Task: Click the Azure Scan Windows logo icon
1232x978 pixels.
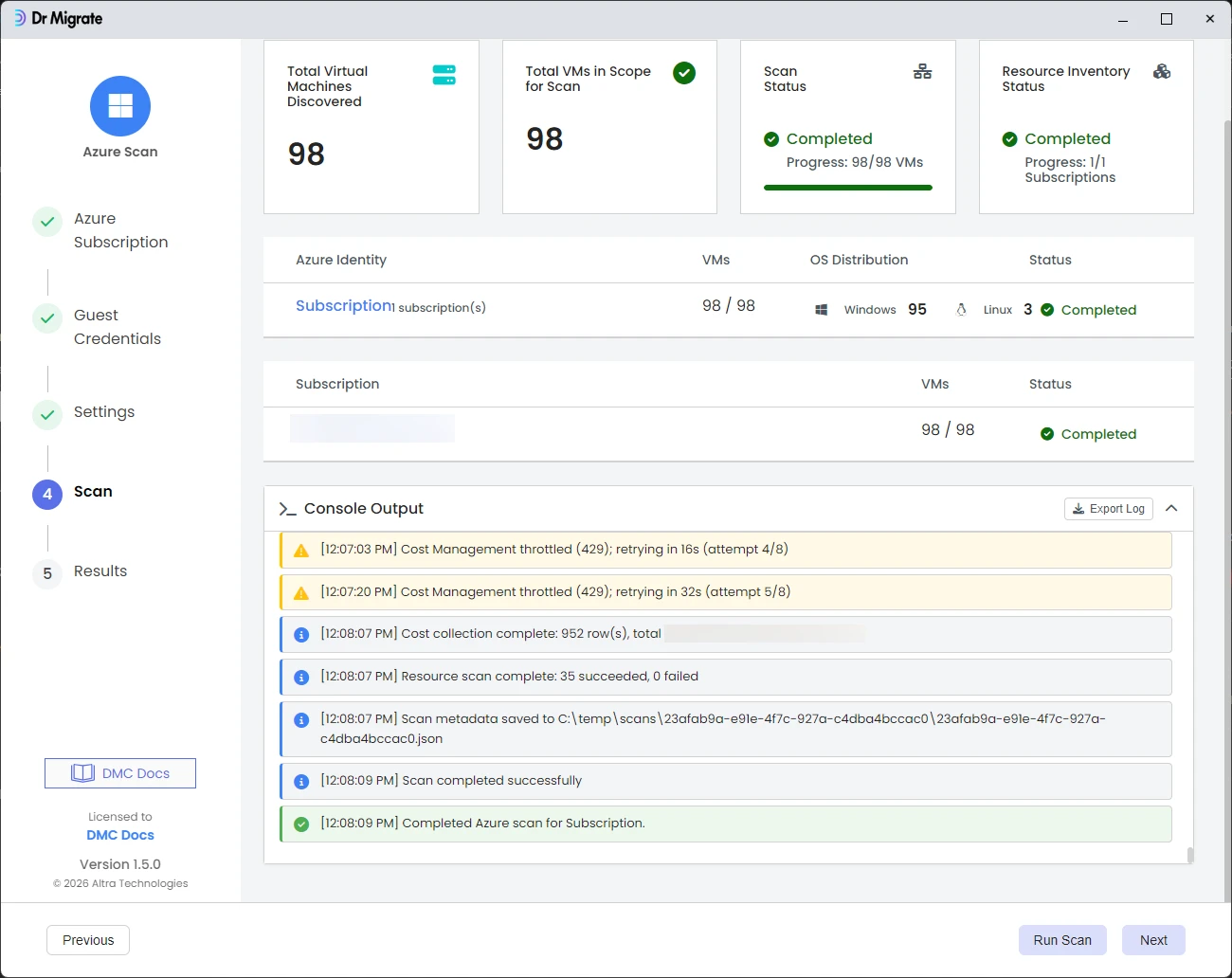Action: click(x=120, y=106)
